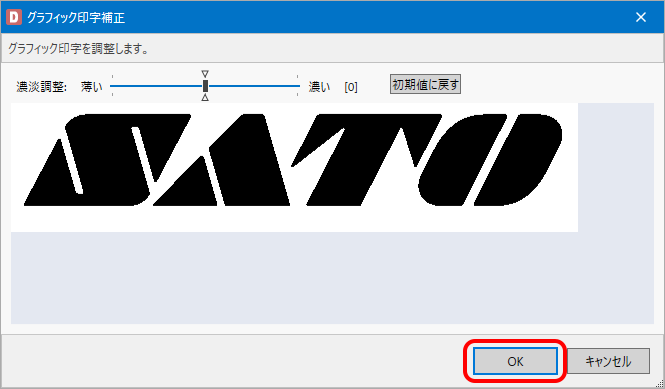
Task: Click the red D application icon in the title bar
Action: 14,17
